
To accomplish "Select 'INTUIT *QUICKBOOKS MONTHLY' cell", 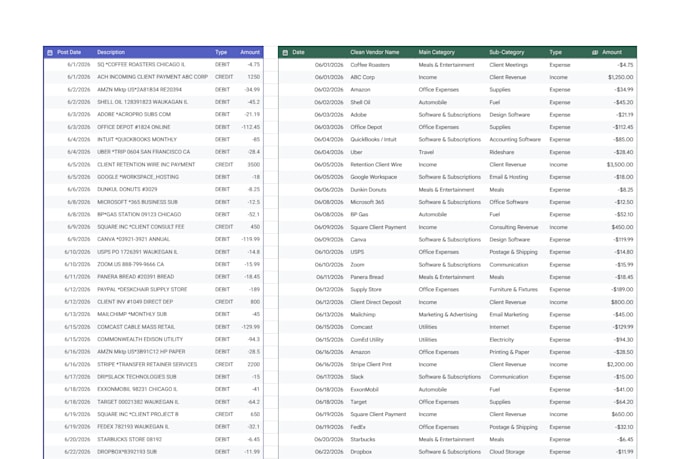I will (x=137, y=139).
